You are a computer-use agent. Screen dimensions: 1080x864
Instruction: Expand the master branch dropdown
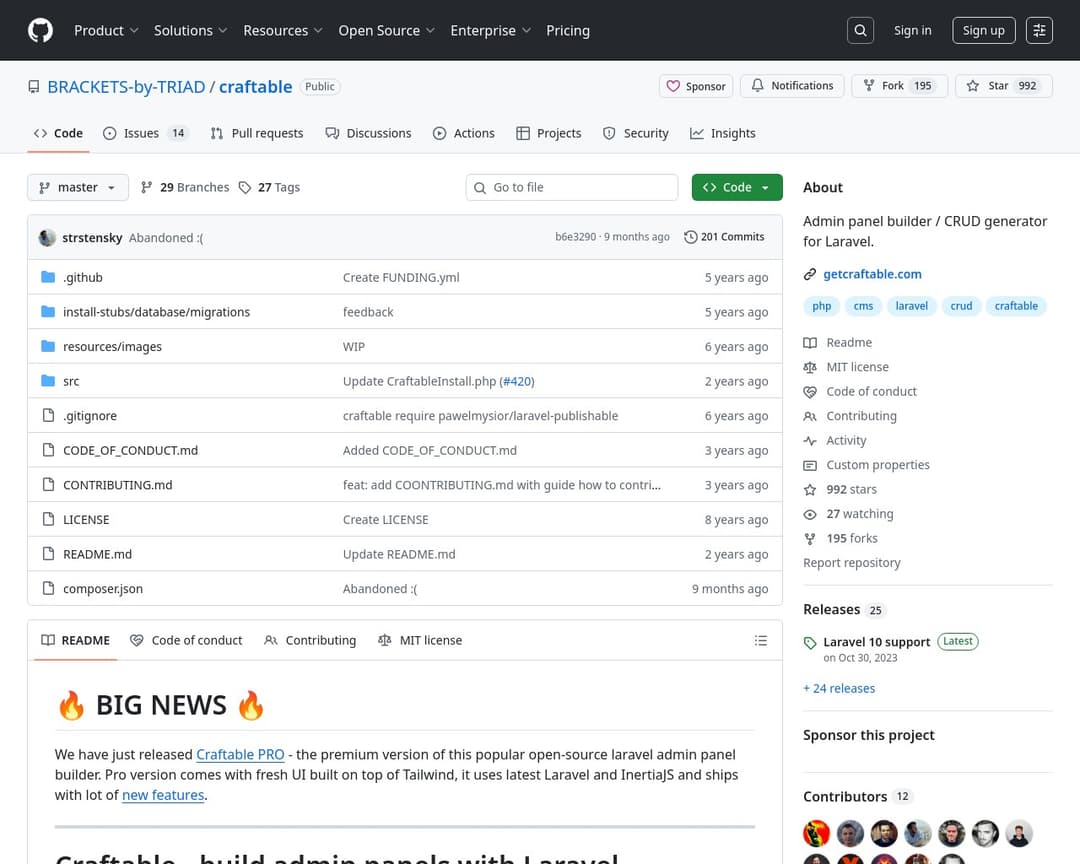78,188
